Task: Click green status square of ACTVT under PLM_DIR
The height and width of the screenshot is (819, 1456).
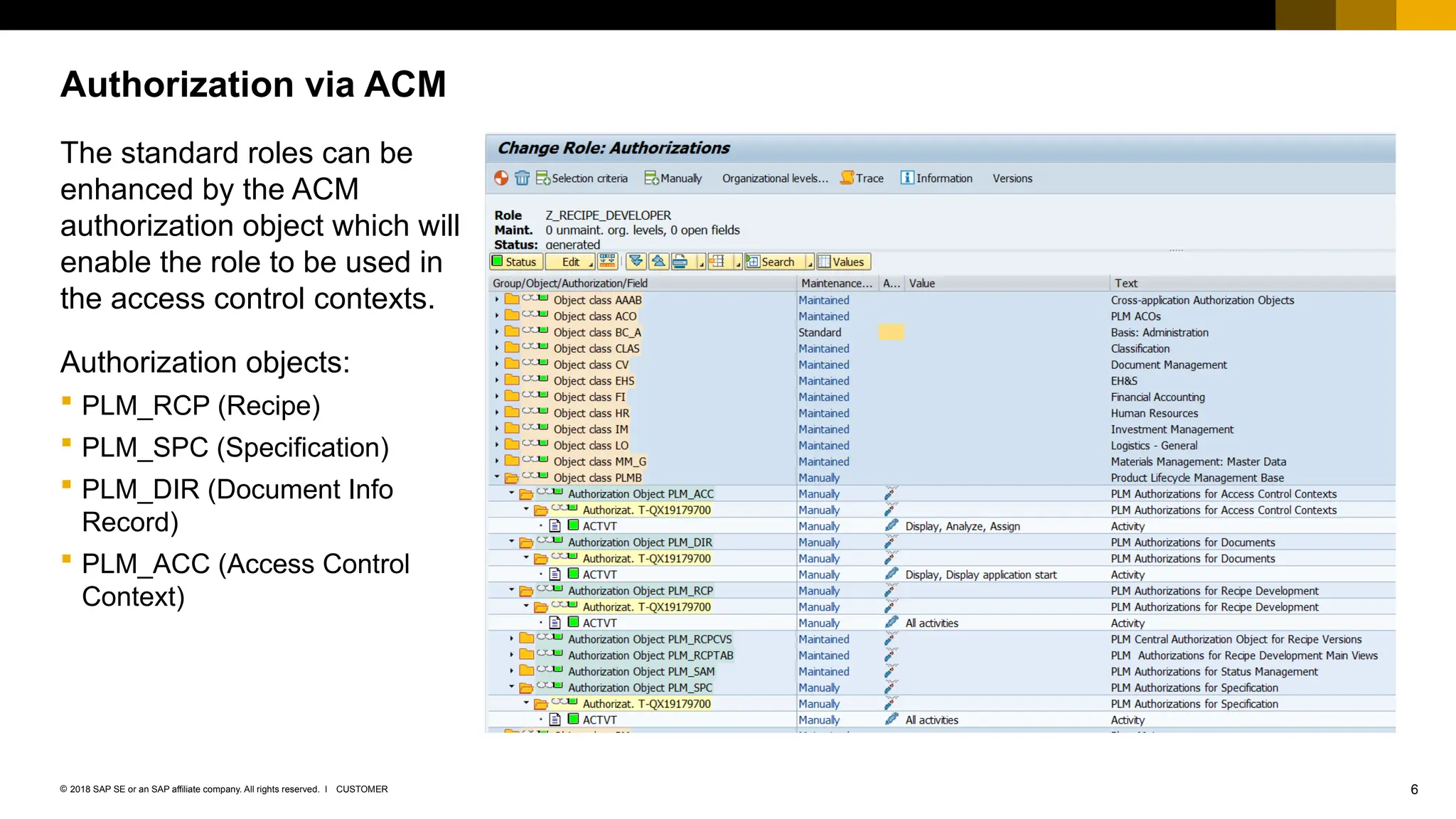Action: [x=573, y=574]
